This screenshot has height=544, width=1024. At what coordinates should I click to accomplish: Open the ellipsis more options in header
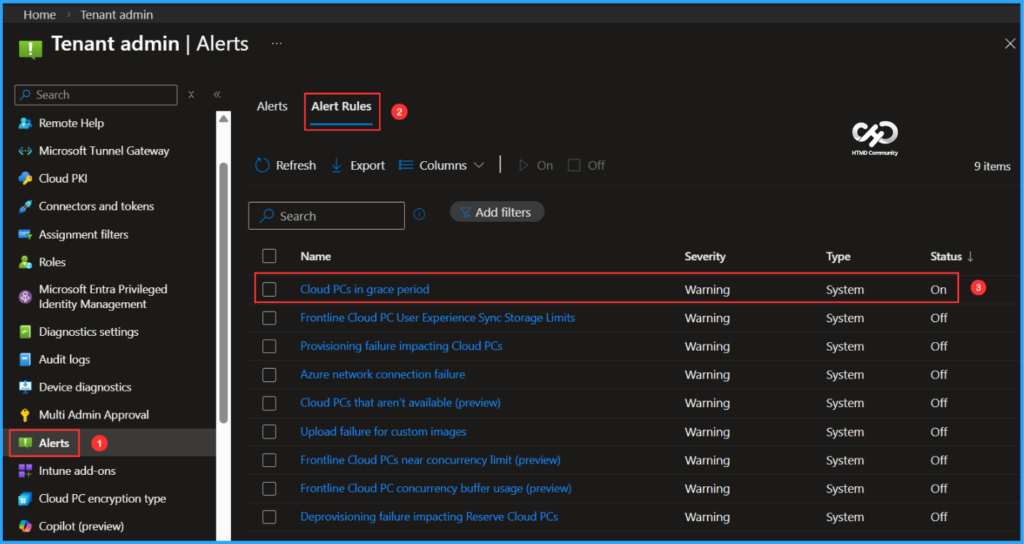277,44
